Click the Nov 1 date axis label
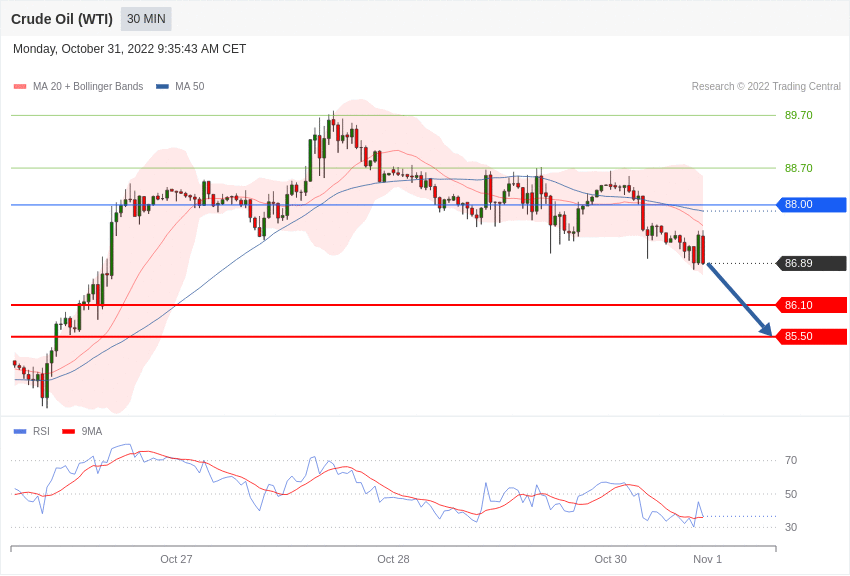Viewport: 850px width, 576px height. click(x=707, y=559)
